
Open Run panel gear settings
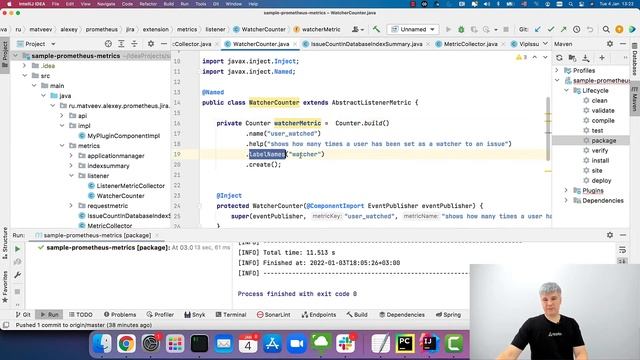tap(610, 235)
